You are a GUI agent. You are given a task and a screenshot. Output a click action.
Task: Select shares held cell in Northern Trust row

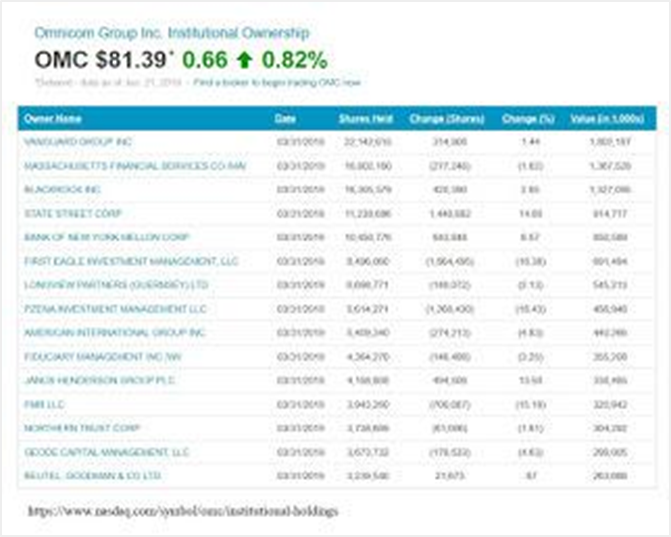pyautogui.click(x=368, y=428)
